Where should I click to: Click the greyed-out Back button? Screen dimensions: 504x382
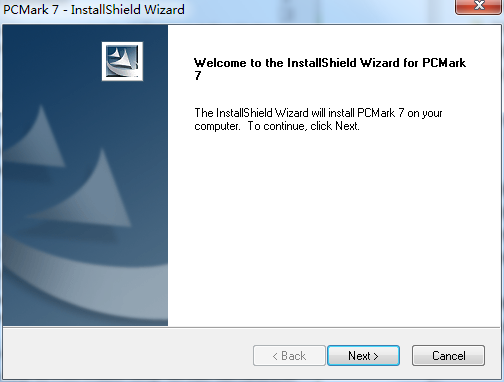pyautogui.click(x=289, y=356)
